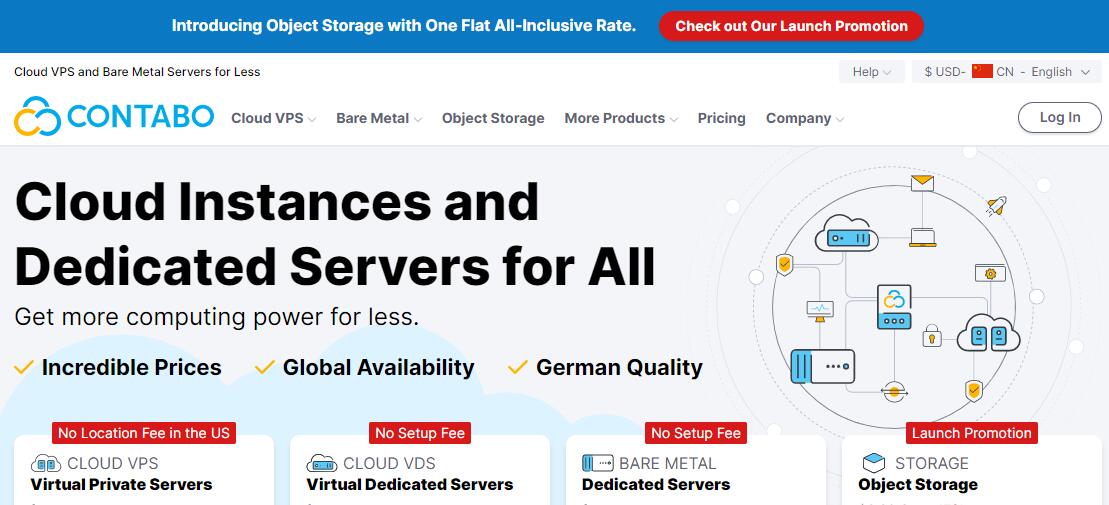This screenshot has width=1109, height=505.
Task: Go to the Pricing page
Action: point(721,118)
